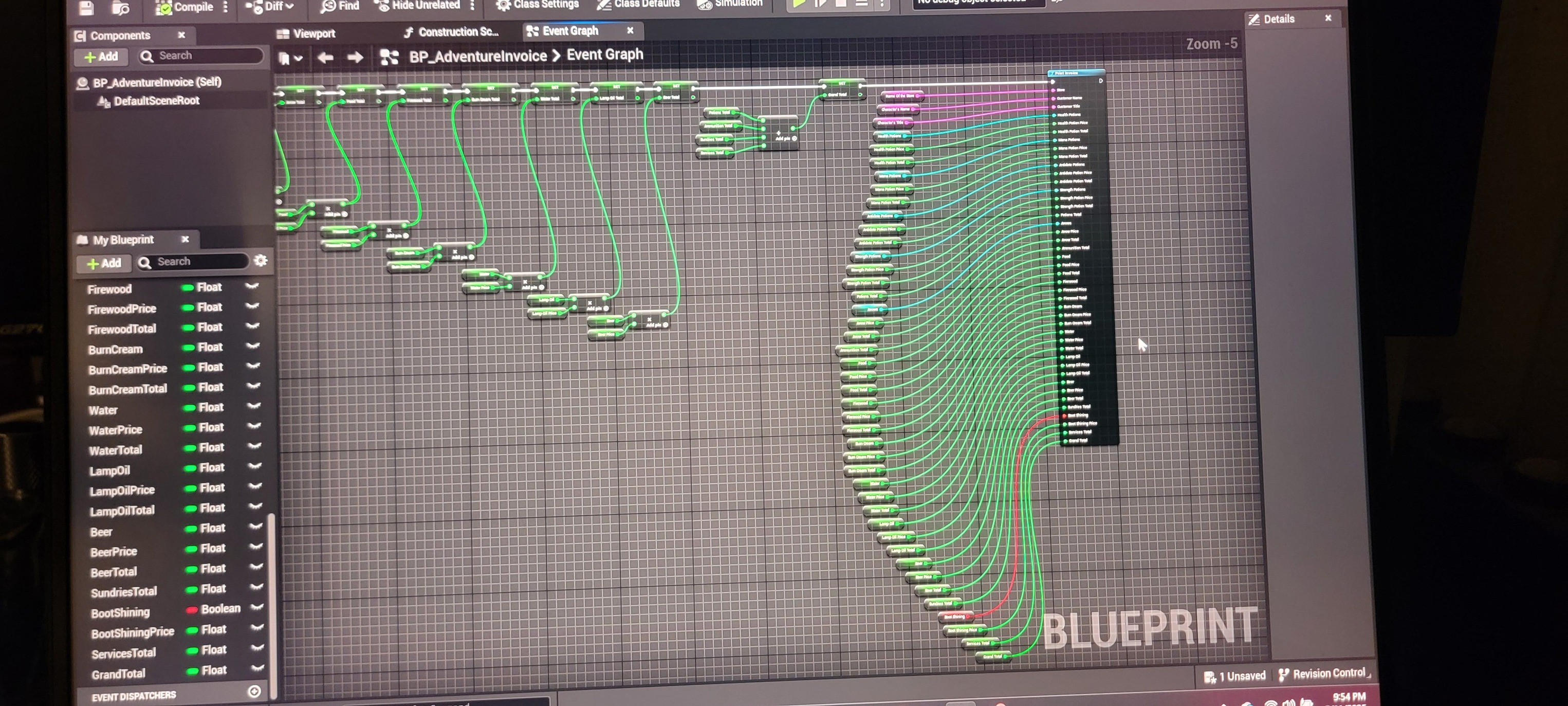Viewport: 1568px width, 706px height.
Task: Open the Hide Unrelated options menu
Action: 472,5
